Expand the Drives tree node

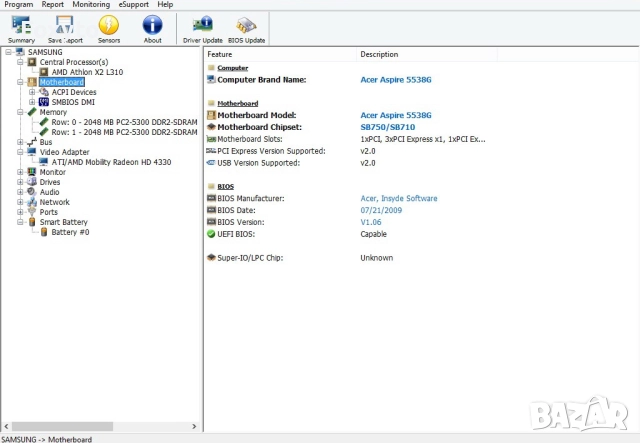20,182
